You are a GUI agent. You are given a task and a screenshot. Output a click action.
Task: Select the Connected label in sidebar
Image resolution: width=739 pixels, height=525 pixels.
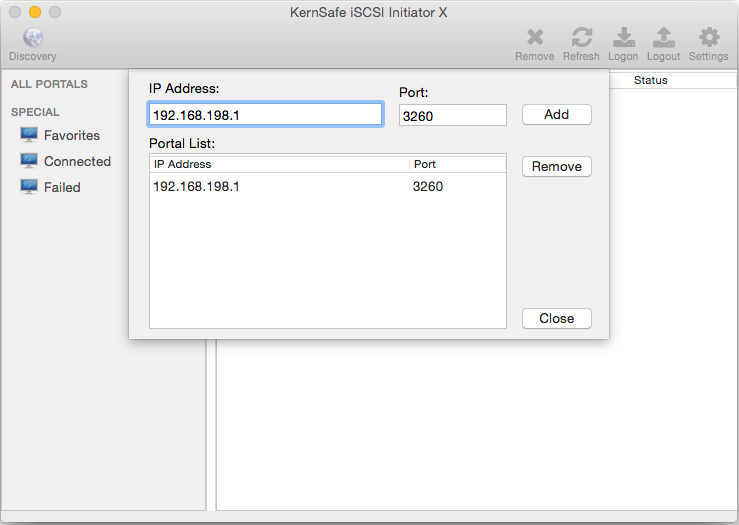[77, 161]
